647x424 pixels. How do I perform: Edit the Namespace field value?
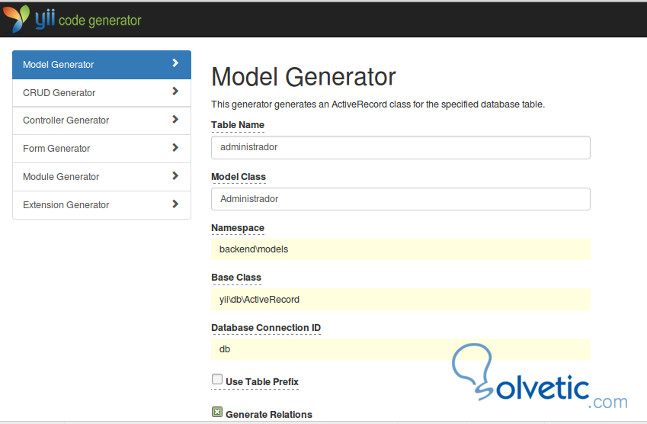coord(400,249)
